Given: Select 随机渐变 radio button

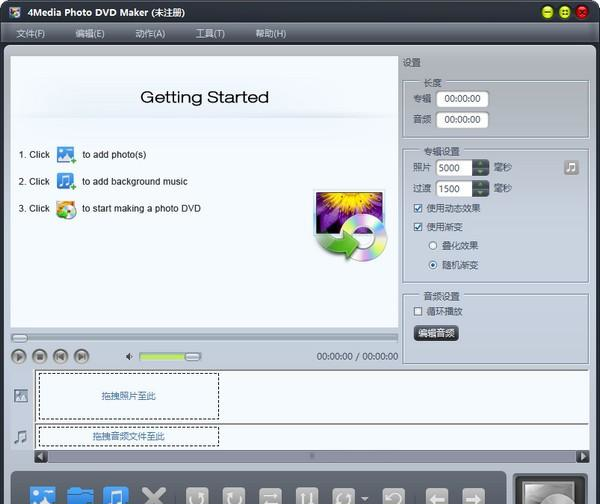Looking at the screenshot, I should coord(433,265).
